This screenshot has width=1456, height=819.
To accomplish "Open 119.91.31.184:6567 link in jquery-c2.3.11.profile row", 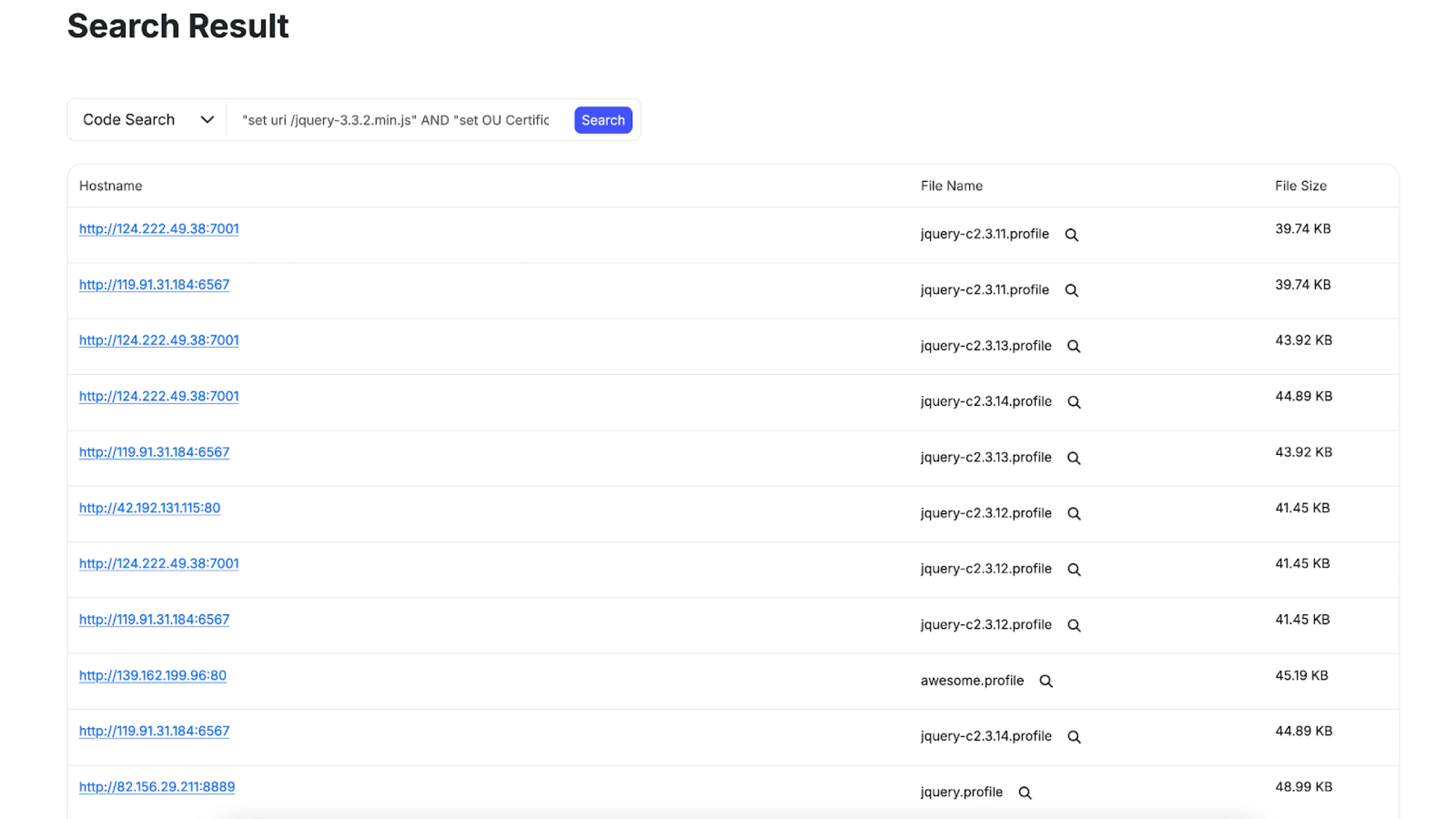I will [154, 284].
